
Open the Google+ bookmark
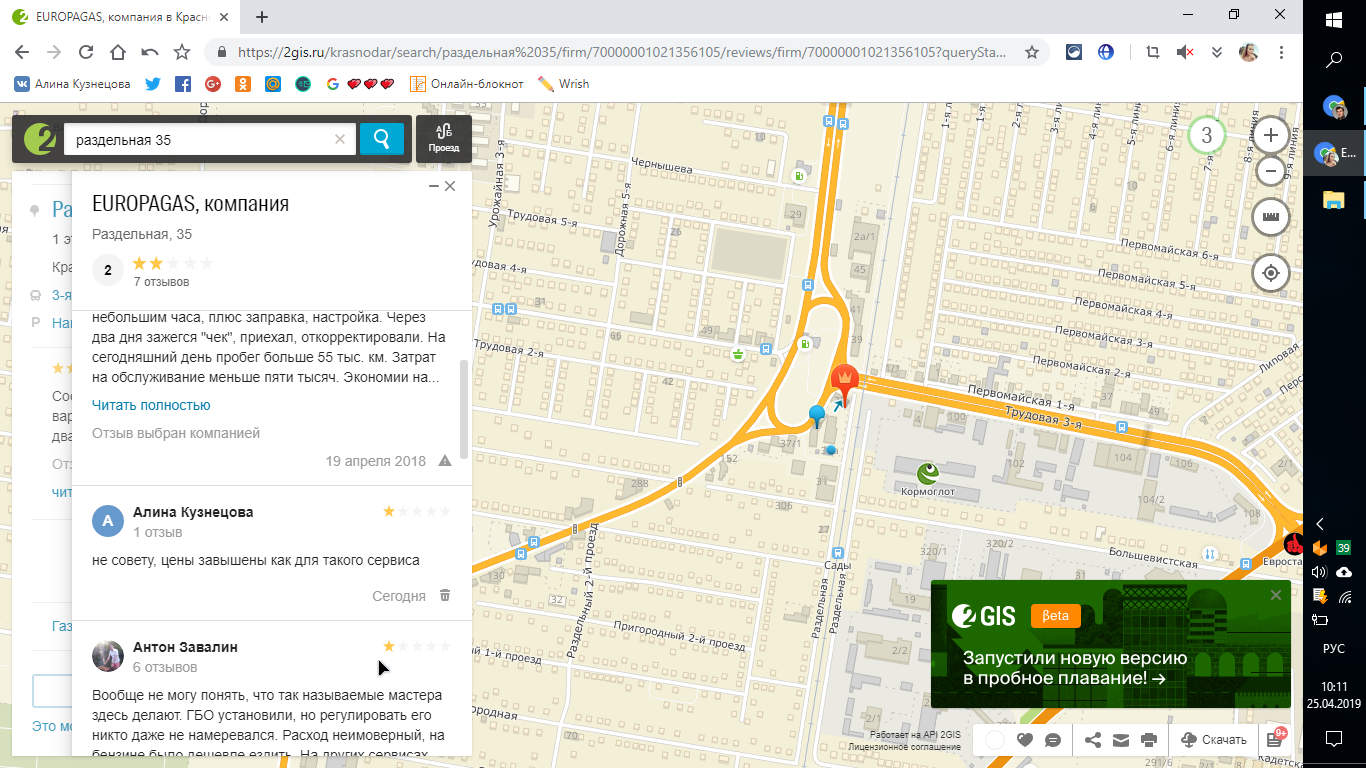tap(212, 84)
